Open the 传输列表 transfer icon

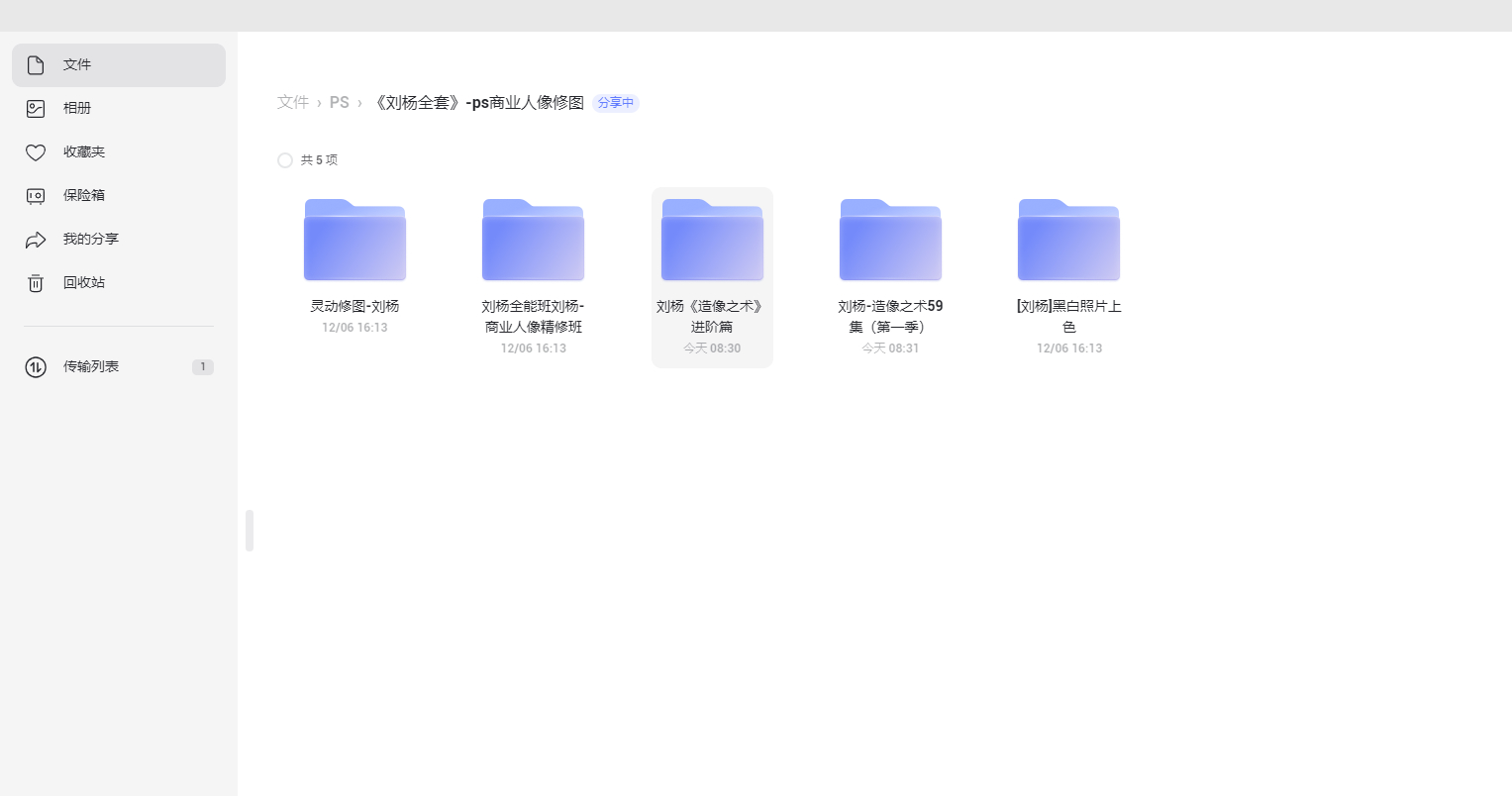(36, 367)
